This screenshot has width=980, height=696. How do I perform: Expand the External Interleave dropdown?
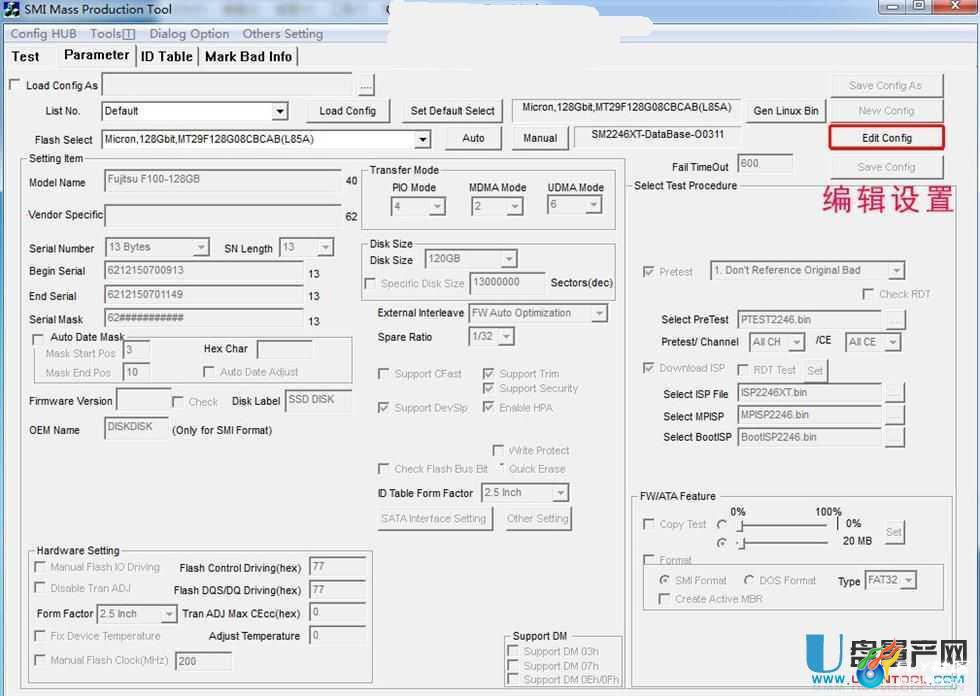click(599, 313)
